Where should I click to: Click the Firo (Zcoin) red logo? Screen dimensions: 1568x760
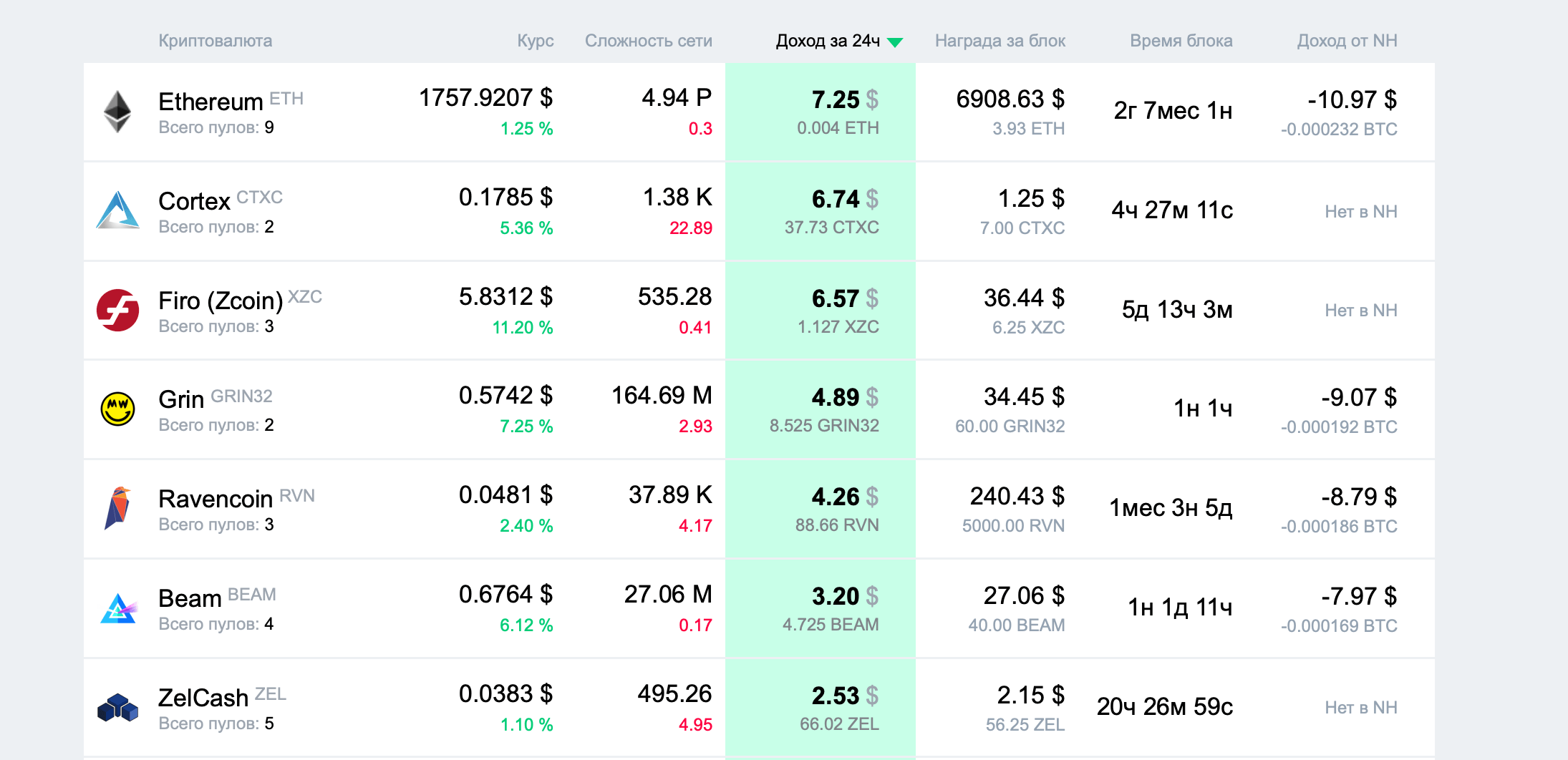(117, 310)
